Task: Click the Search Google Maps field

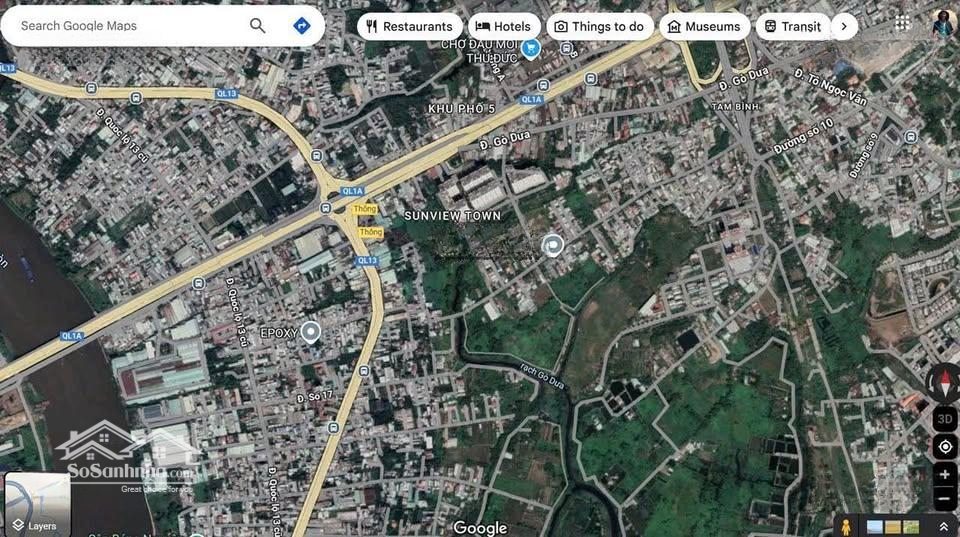Action: pyautogui.click(x=130, y=26)
